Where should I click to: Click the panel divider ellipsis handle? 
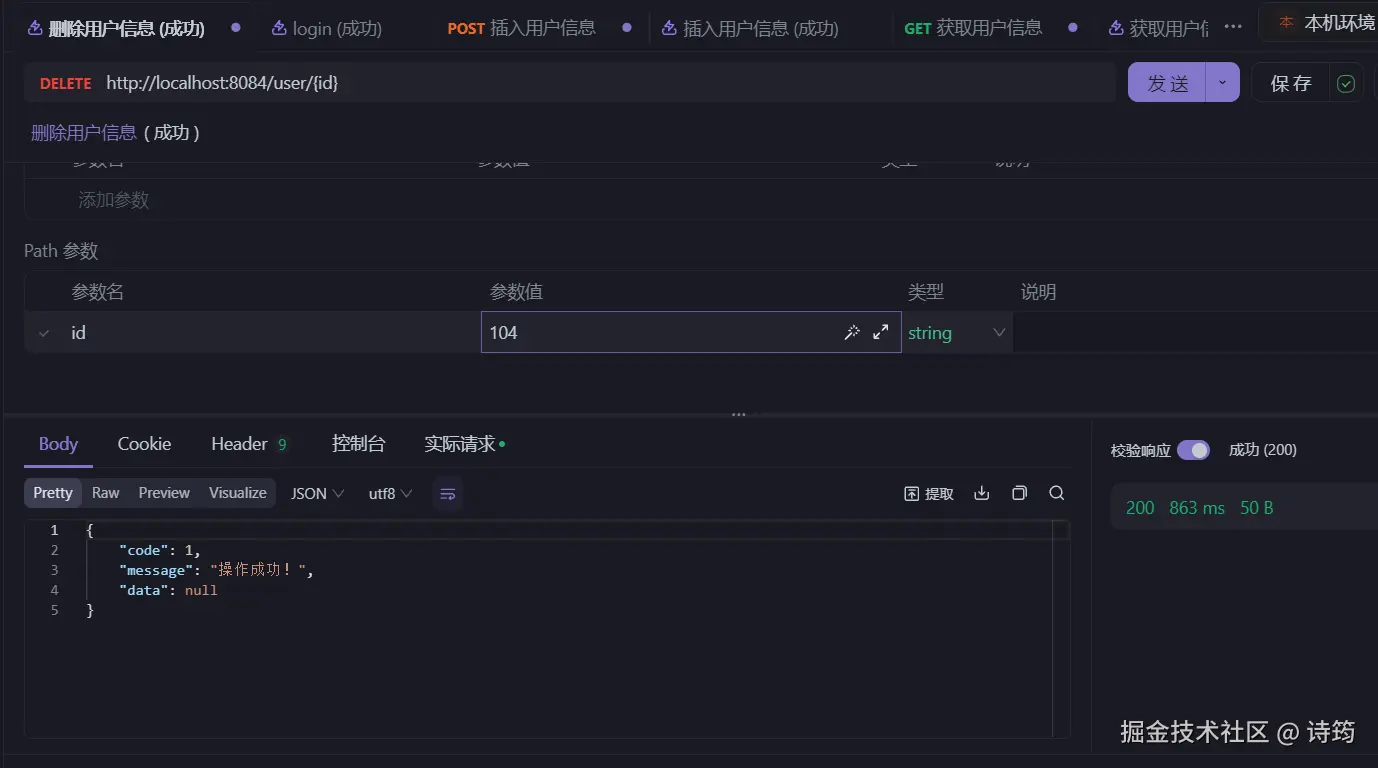point(739,414)
